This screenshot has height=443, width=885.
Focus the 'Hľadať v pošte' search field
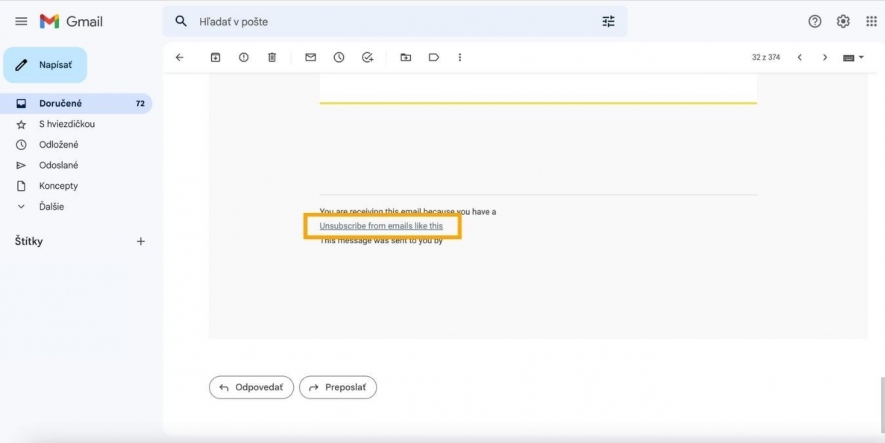point(395,21)
